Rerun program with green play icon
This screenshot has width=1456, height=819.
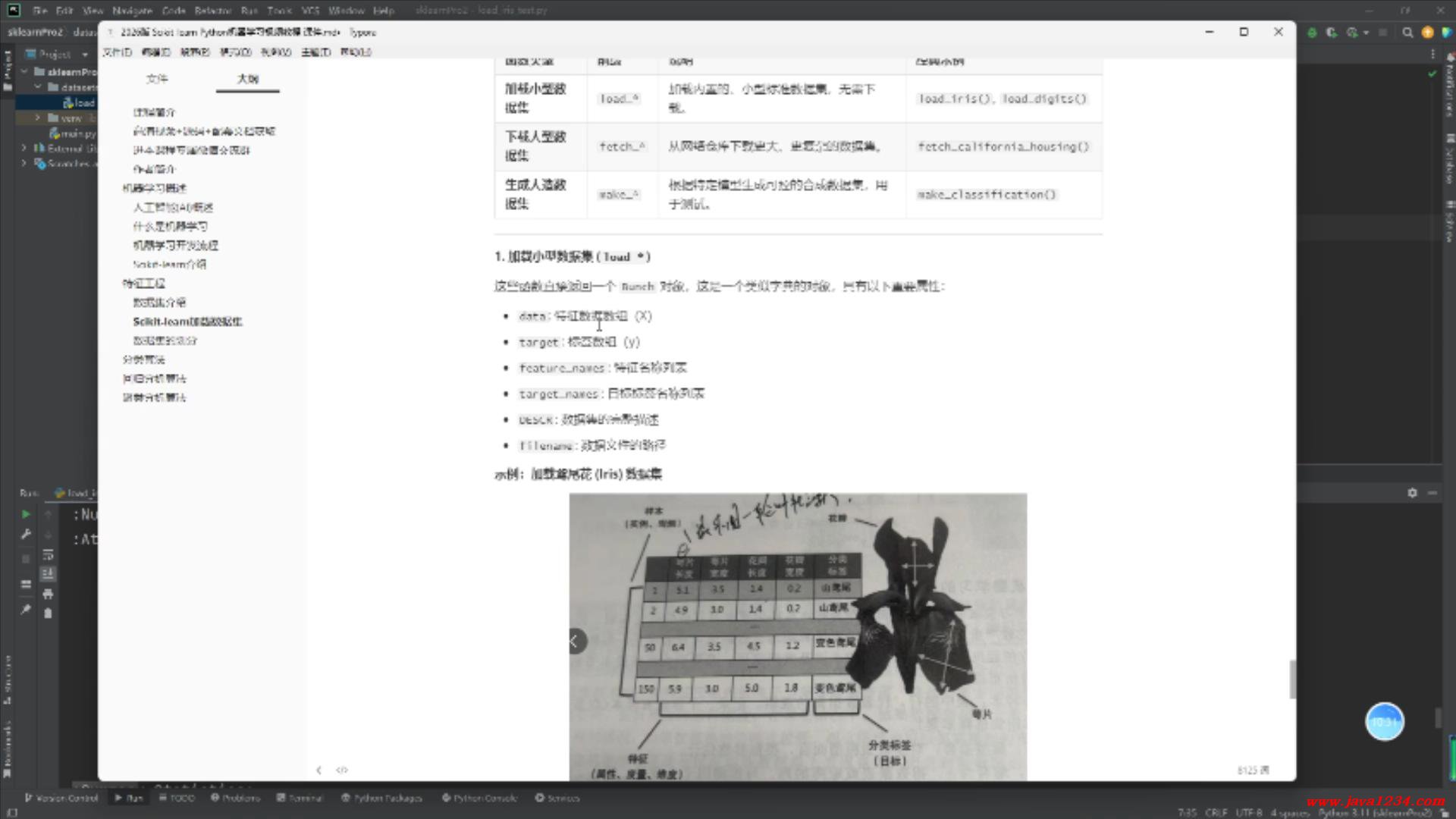(x=26, y=514)
